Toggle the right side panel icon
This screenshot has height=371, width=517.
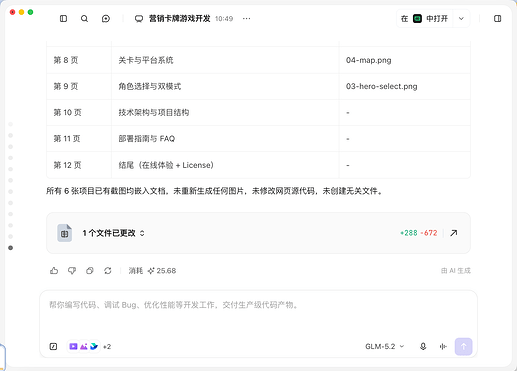click(x=497, y=19)
